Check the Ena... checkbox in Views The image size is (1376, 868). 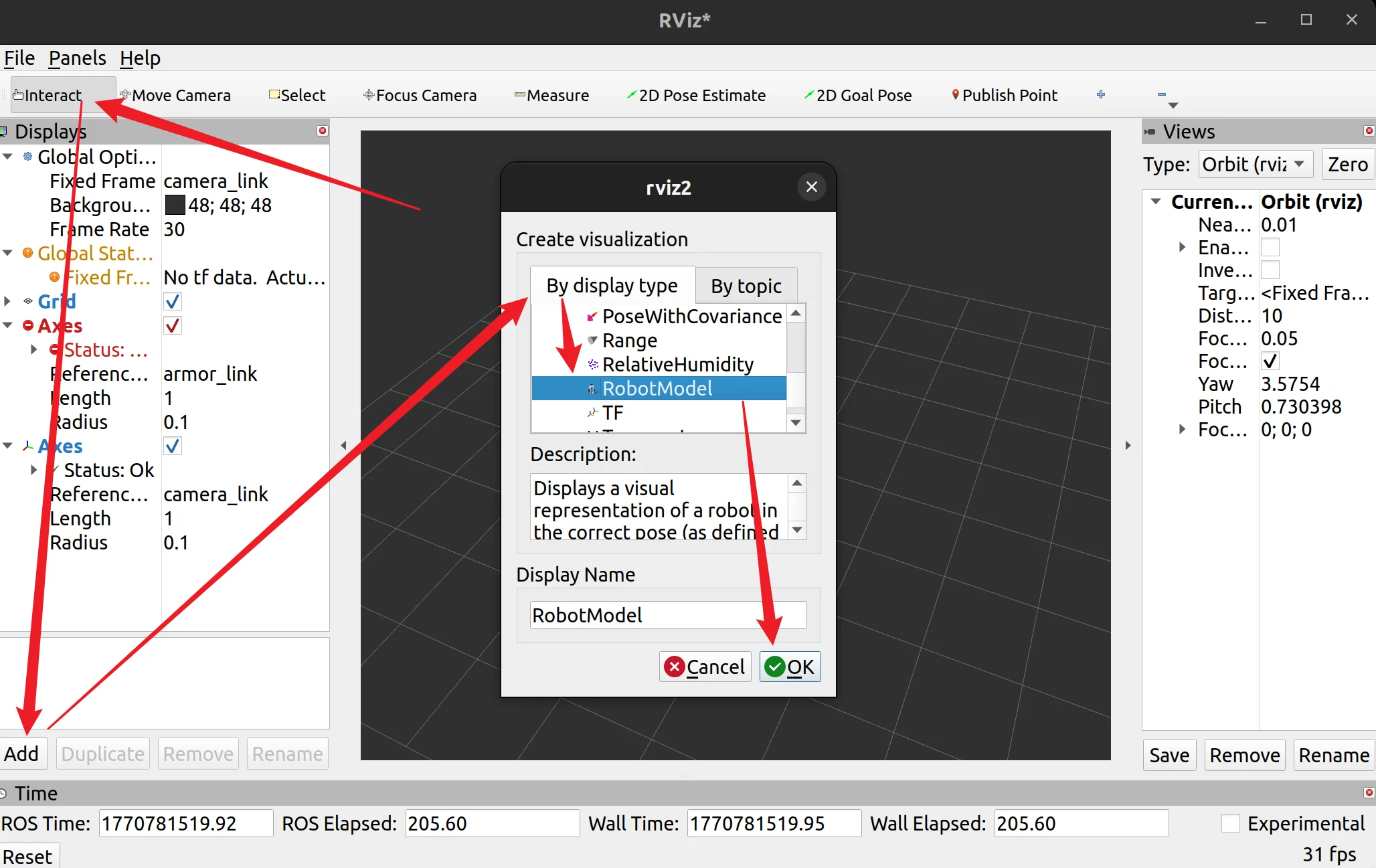pos(1270,248)
